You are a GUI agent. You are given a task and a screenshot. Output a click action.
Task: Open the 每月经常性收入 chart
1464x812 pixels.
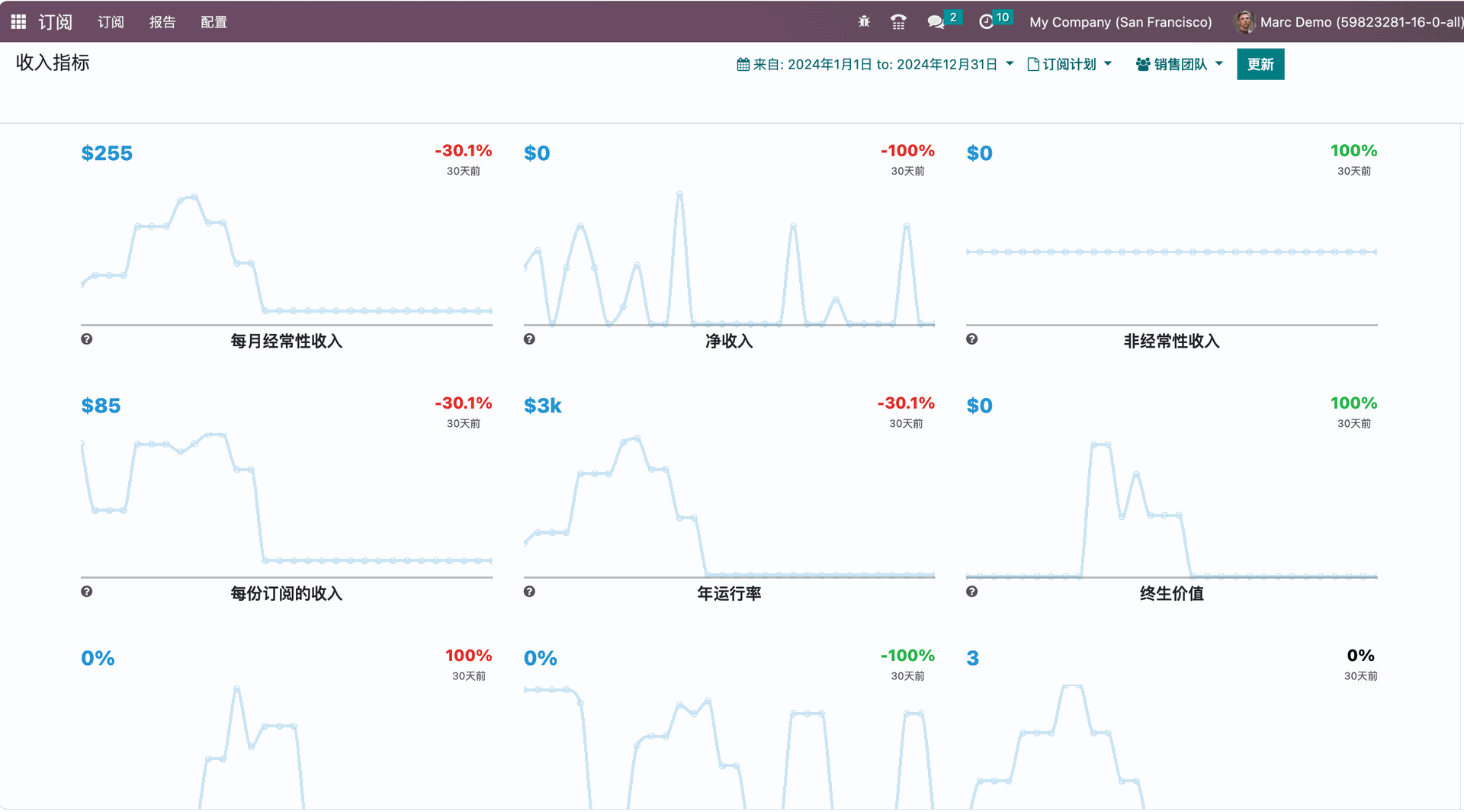point(286,259)
